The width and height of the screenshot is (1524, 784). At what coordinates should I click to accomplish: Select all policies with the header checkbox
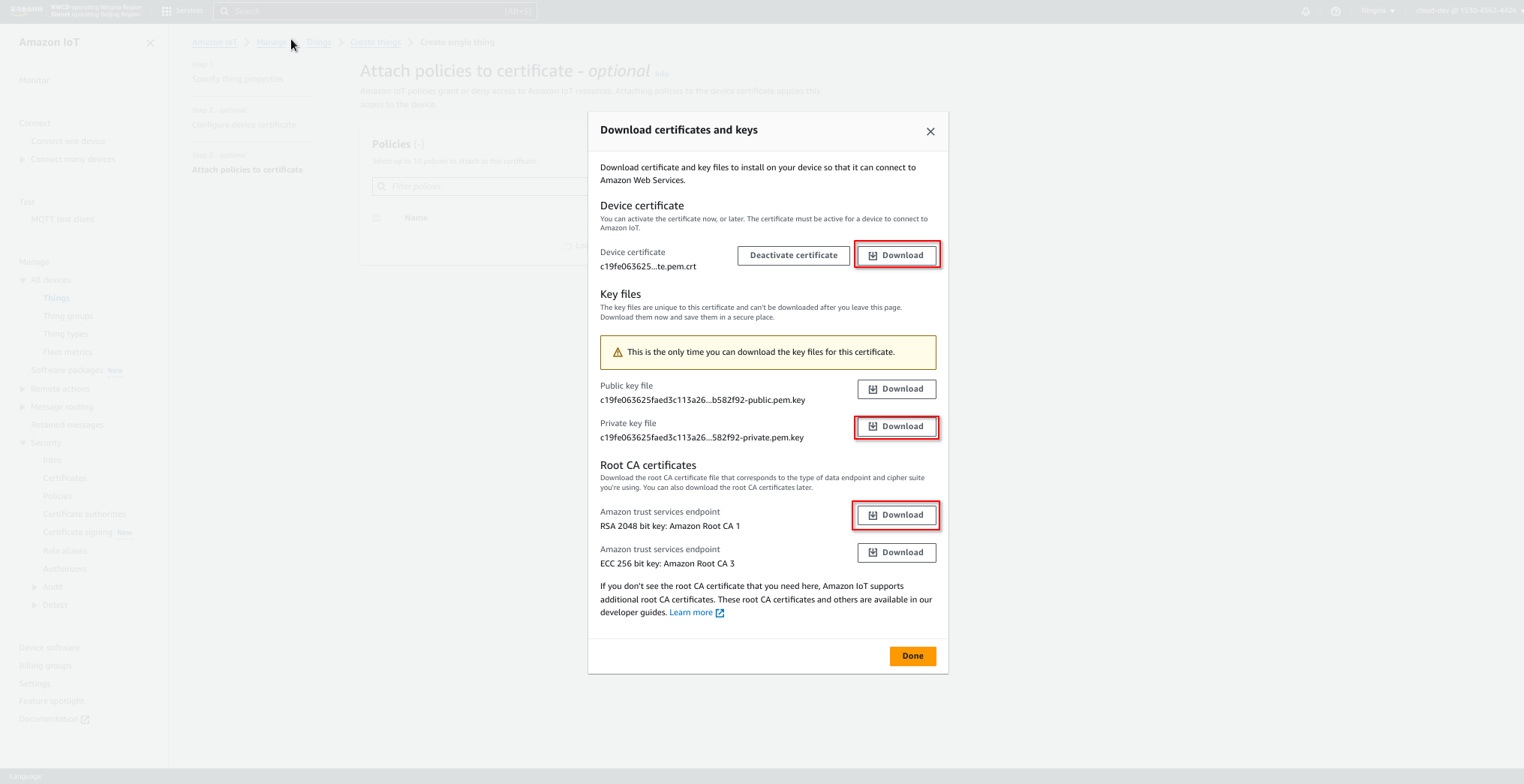pos(377,218)
